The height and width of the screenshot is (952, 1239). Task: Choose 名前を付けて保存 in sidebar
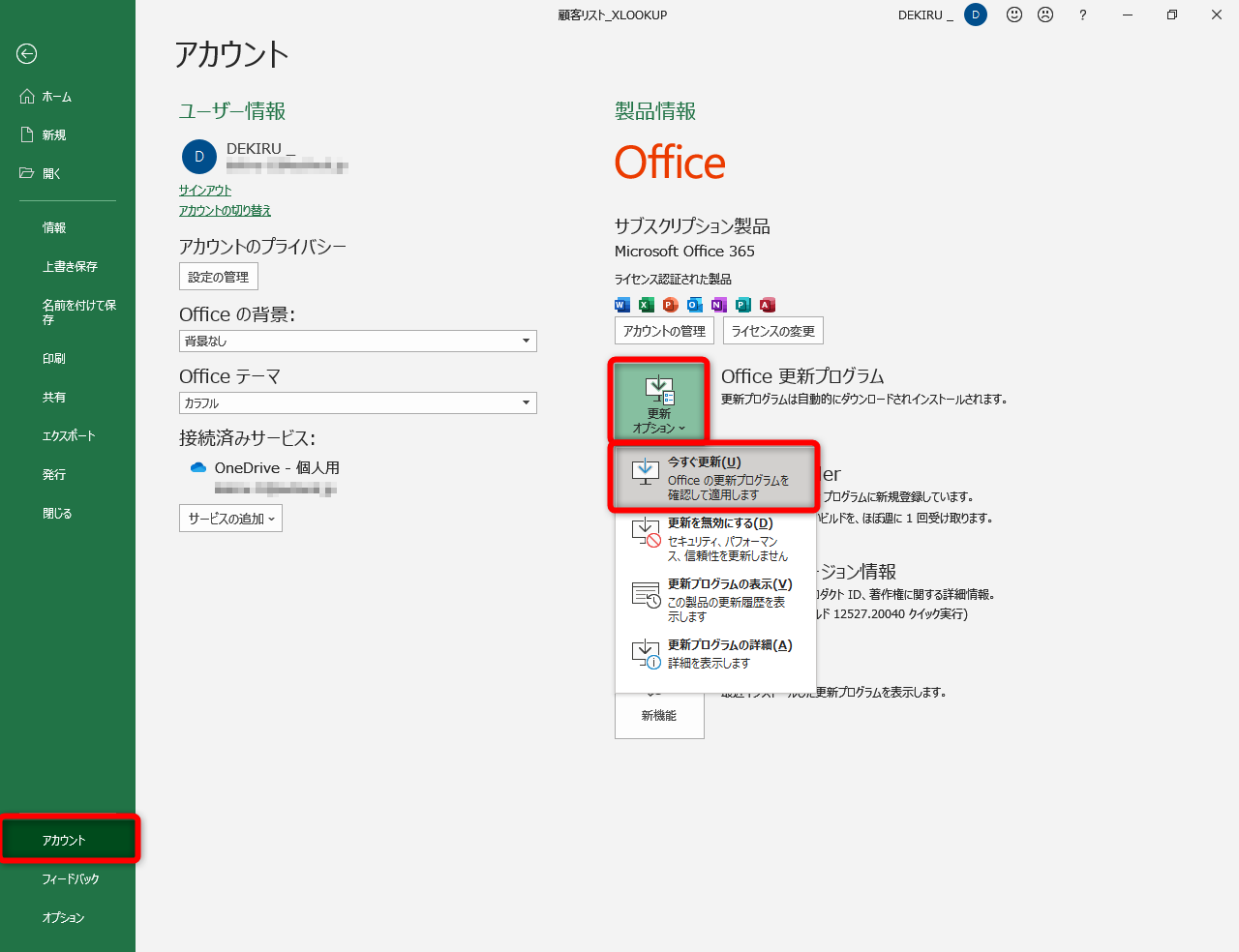click(68, 312)
